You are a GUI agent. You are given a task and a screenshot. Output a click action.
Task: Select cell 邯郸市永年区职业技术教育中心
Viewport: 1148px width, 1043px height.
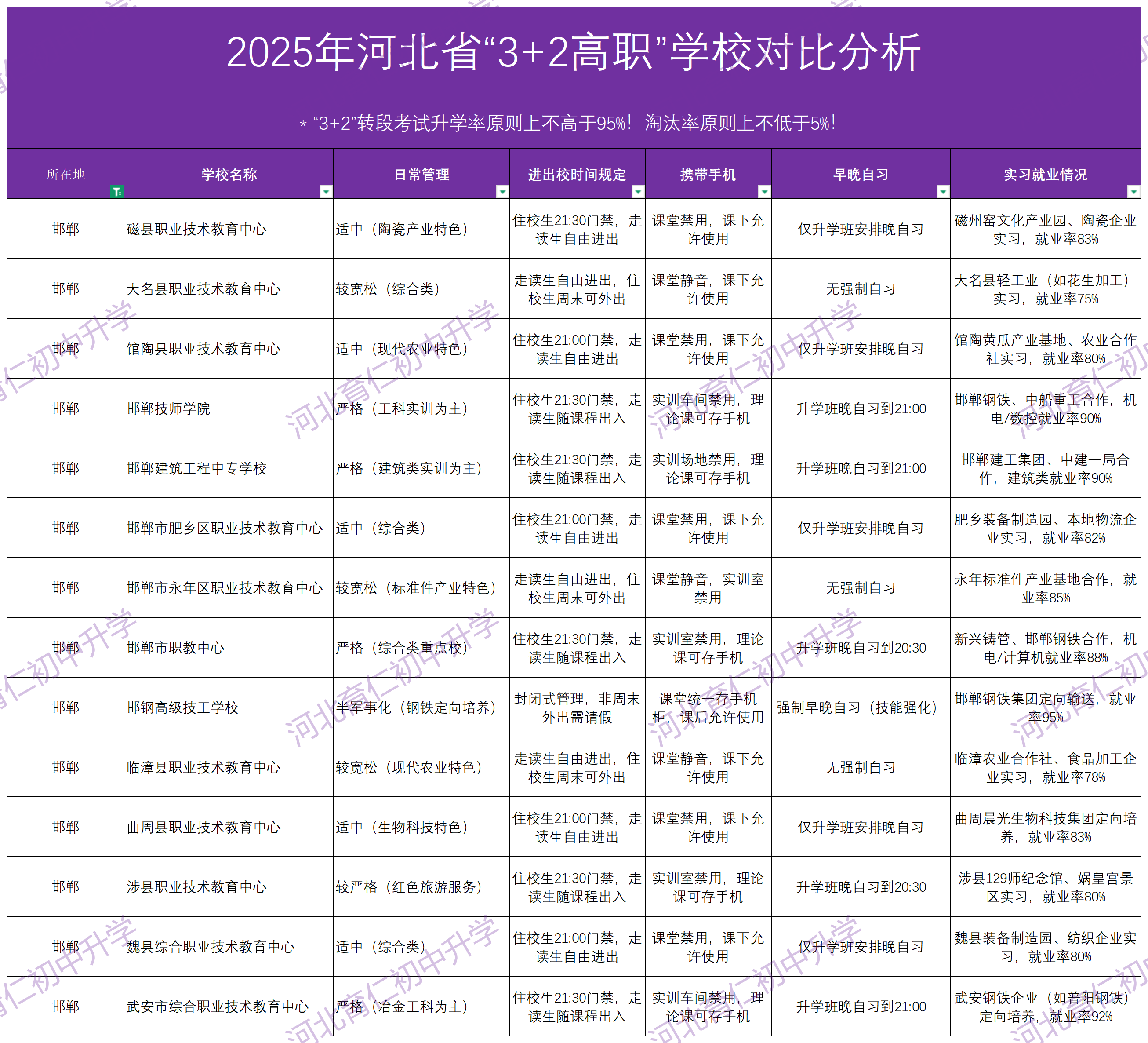229,588
